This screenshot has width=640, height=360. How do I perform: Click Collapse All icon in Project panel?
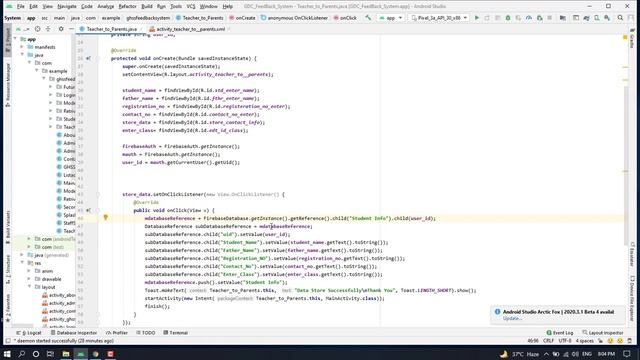(48, 29)
